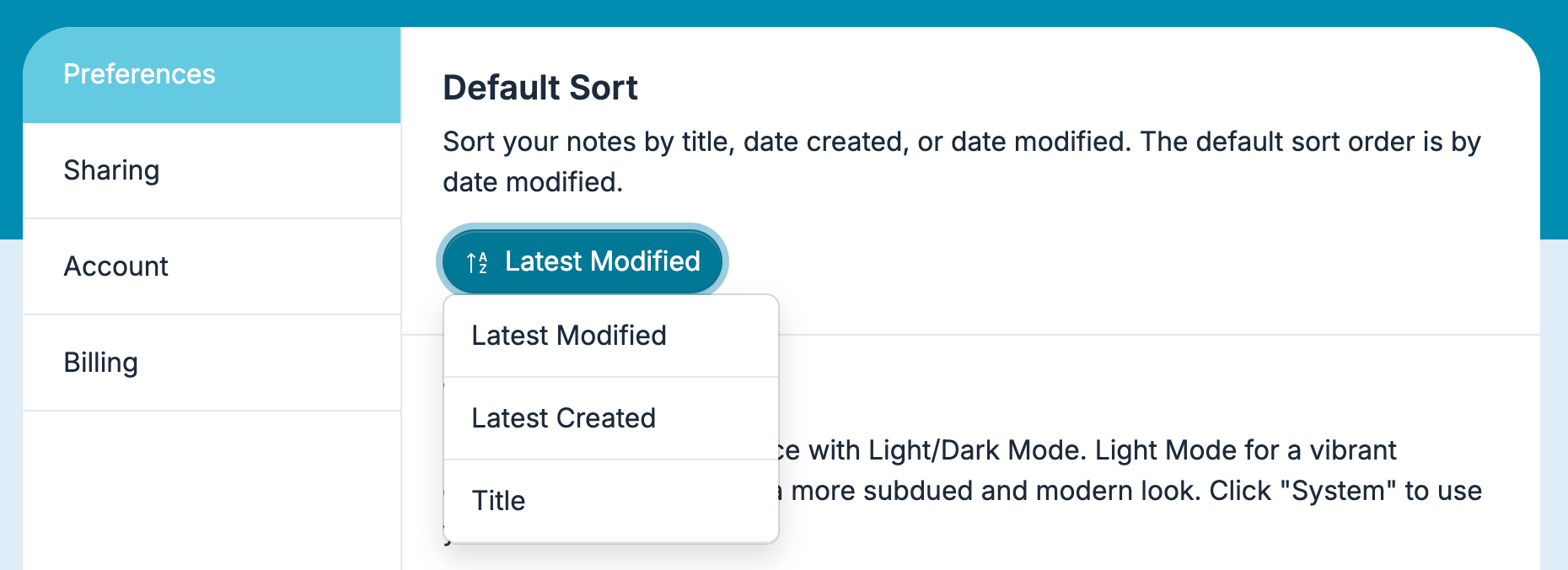
Task: Click the Billing sidebar entry
Action: pyautogui.click(x=101, y=363)
